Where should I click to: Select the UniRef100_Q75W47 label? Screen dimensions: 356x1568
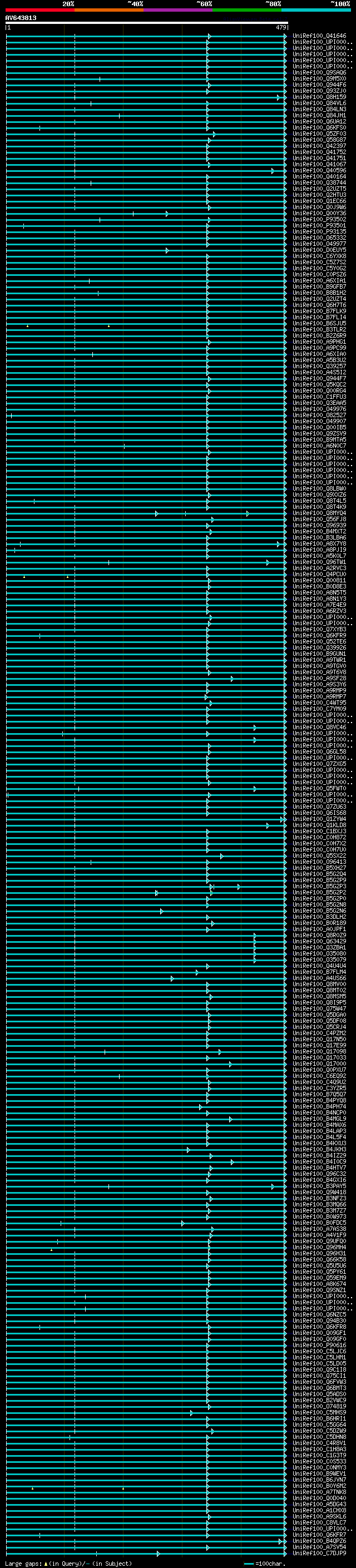[x=319, y=1008]
